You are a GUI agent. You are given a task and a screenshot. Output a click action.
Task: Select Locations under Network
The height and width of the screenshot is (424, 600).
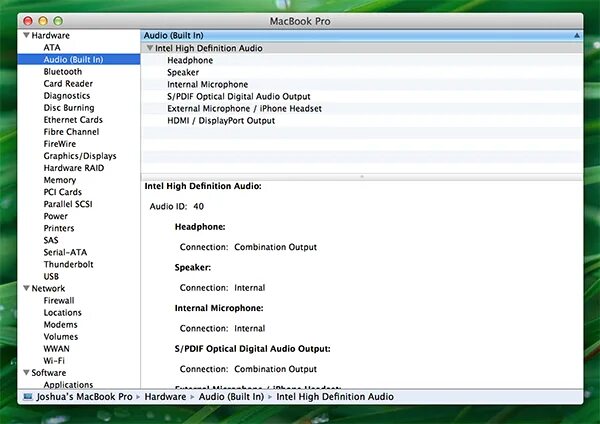[63, 313]
